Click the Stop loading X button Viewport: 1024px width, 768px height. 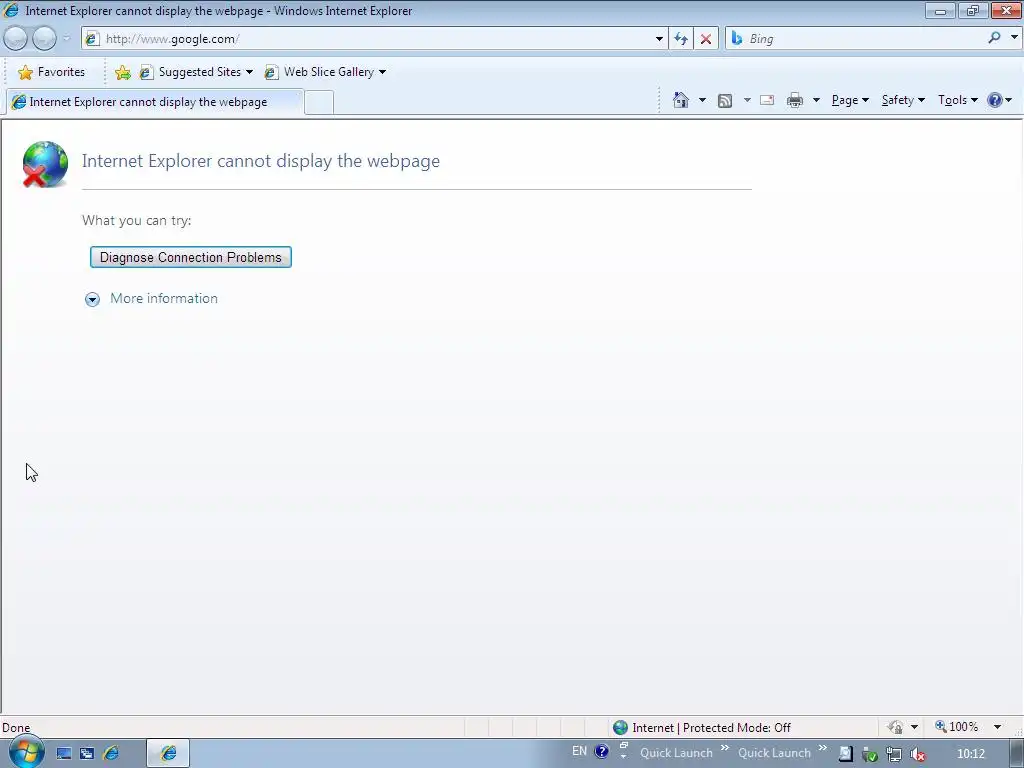[706, 39]
